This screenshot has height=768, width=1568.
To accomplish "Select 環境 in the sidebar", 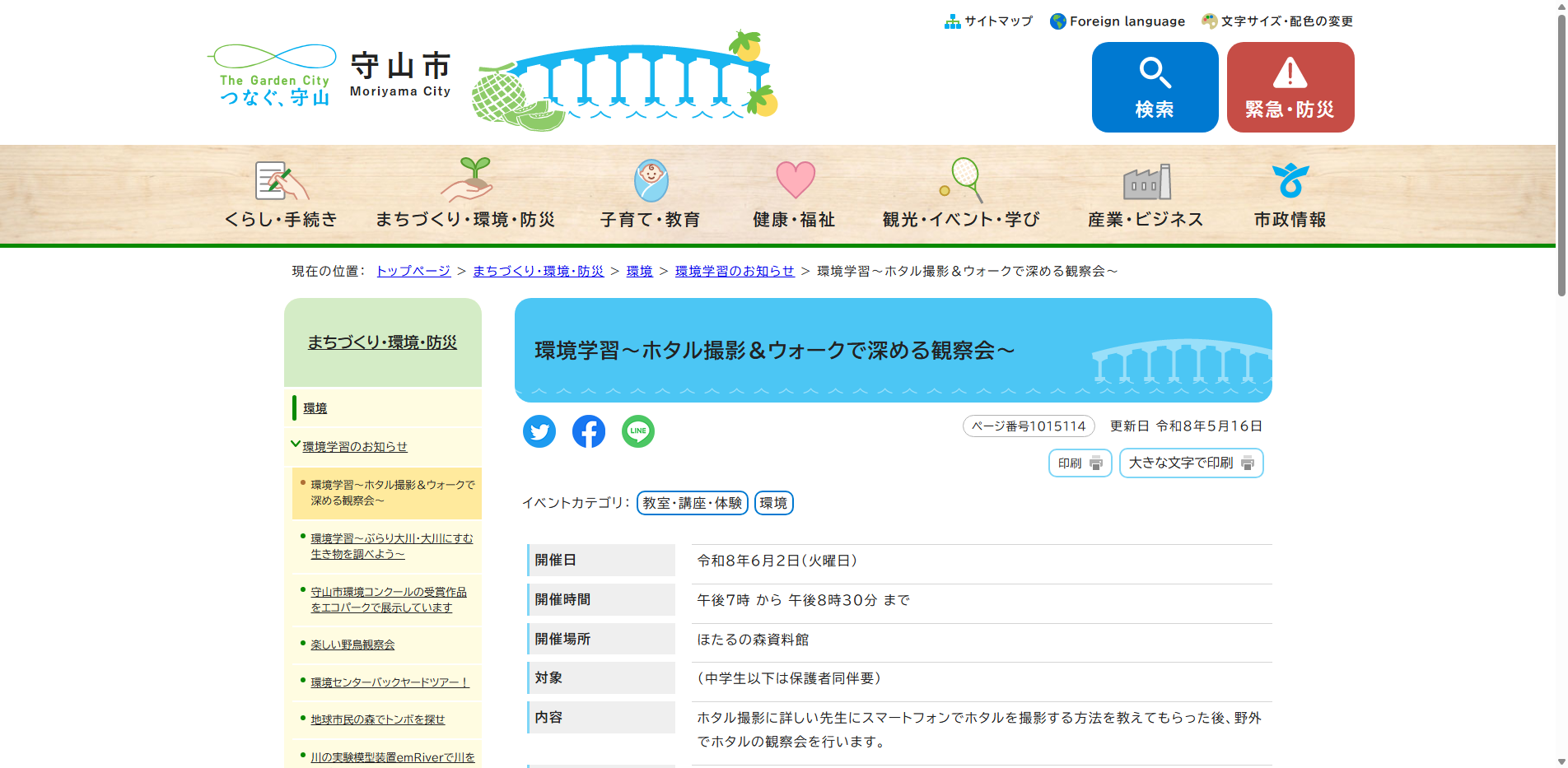I will [x=315, y=408].
